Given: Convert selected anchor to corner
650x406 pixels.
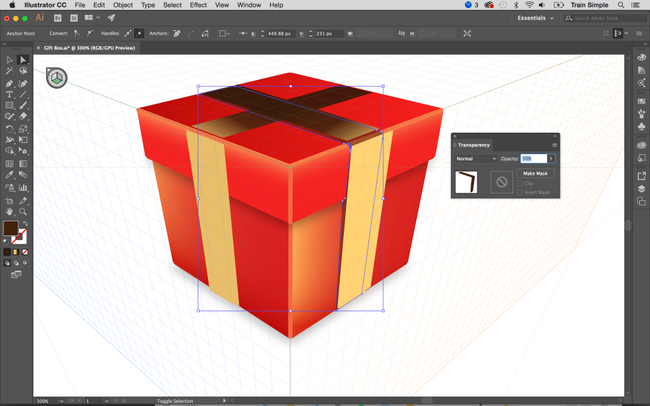Looking at the screenshot, I should [x=77, y=33].
